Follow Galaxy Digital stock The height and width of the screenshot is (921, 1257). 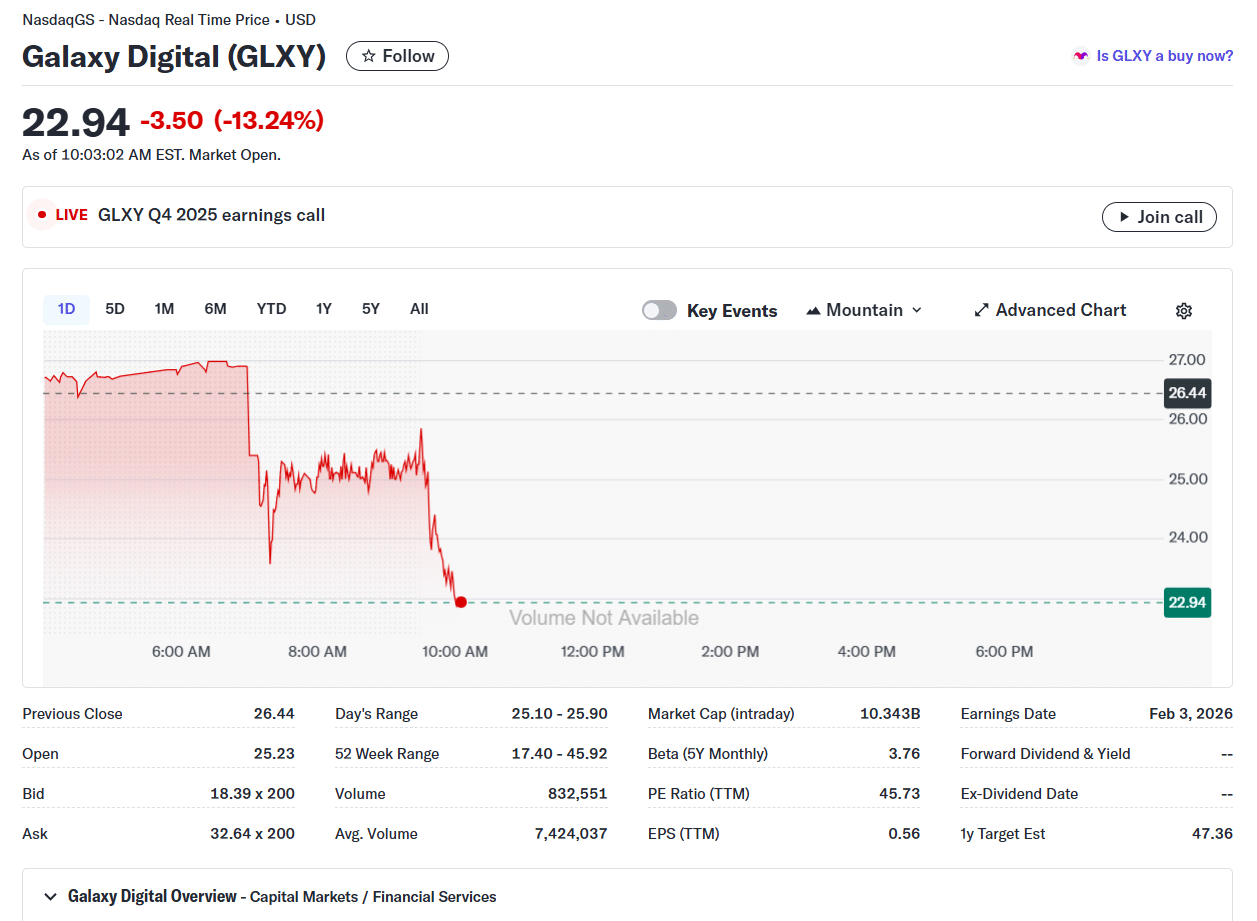(397, 56)
